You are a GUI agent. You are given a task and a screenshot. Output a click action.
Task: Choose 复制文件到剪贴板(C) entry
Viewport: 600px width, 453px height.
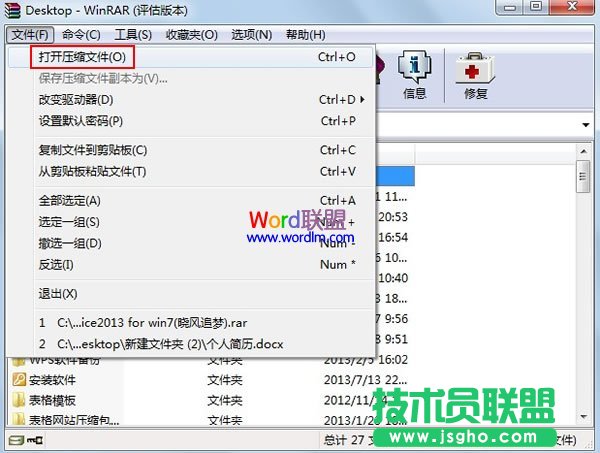(x=190, y=150)
